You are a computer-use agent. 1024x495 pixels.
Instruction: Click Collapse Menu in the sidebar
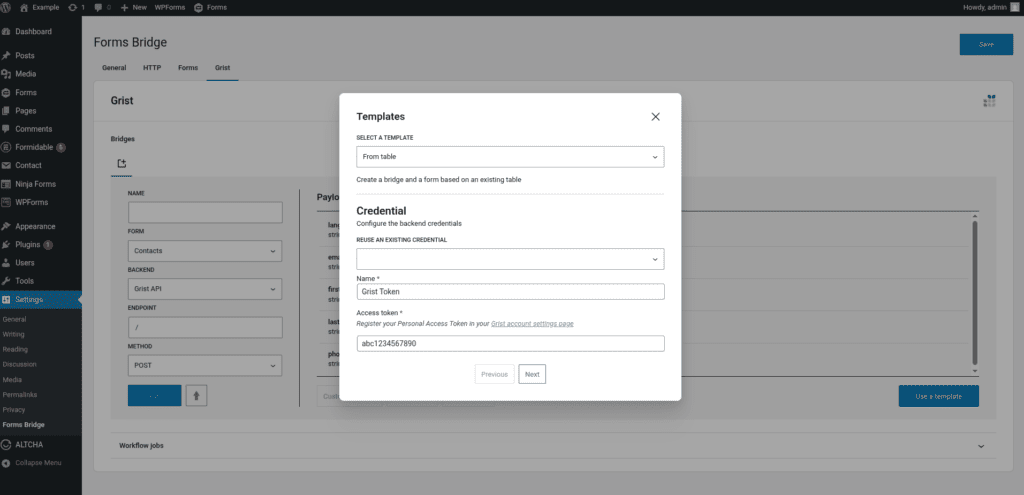pyautogui.click(x=40, y=462)
